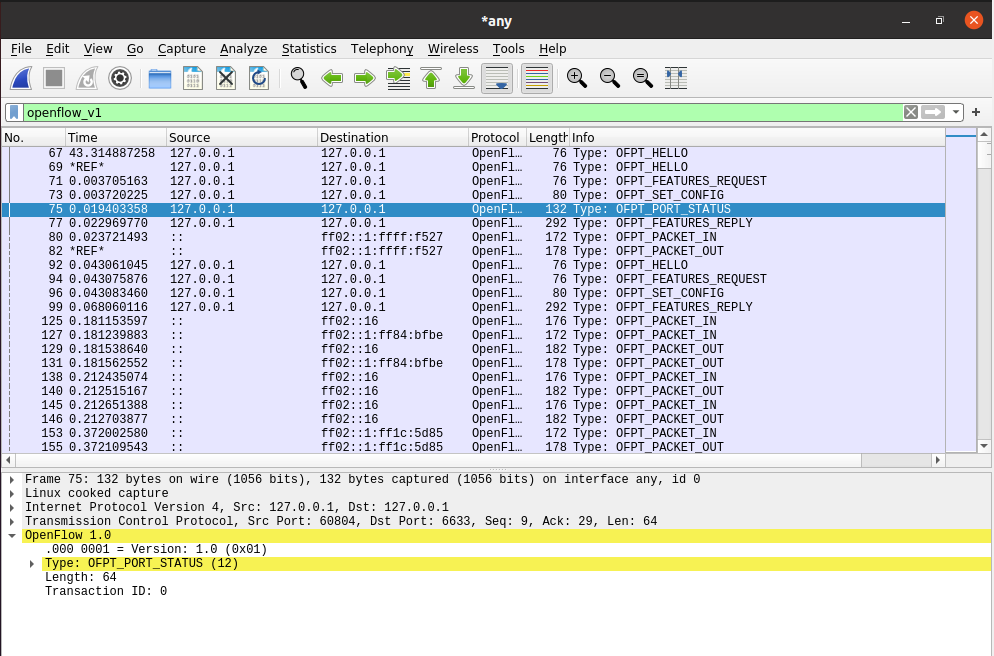This screenshot has height=656, width=994.
Task: Click the resize columns icon
Action: (x=676, y=78)
